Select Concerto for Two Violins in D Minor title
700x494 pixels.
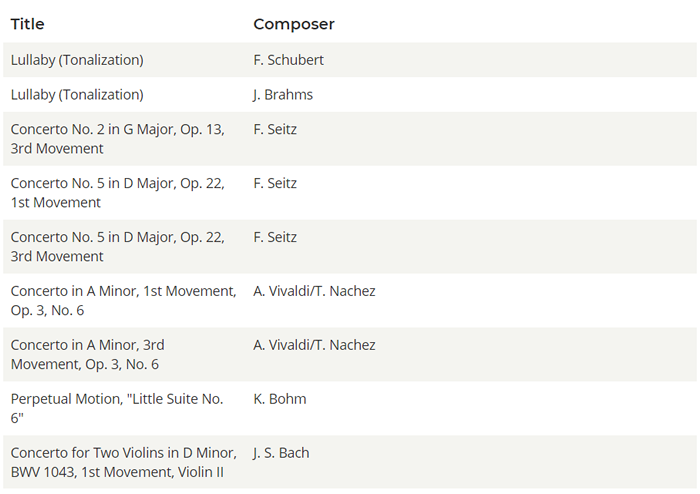click(x=124, y=463)
